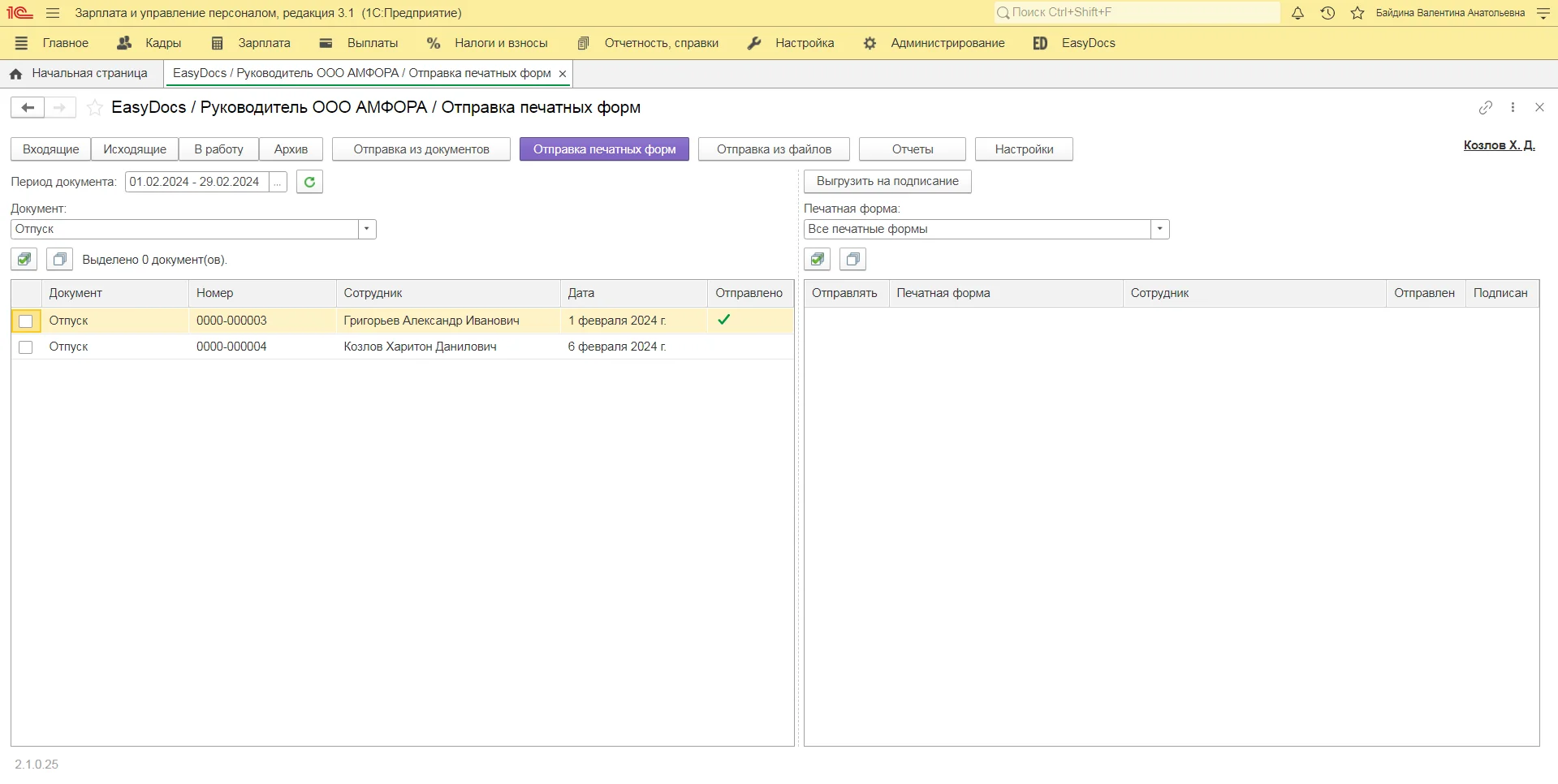
Task: Expand the Документ dropdown arrow
Action: (x=367, y=229)
